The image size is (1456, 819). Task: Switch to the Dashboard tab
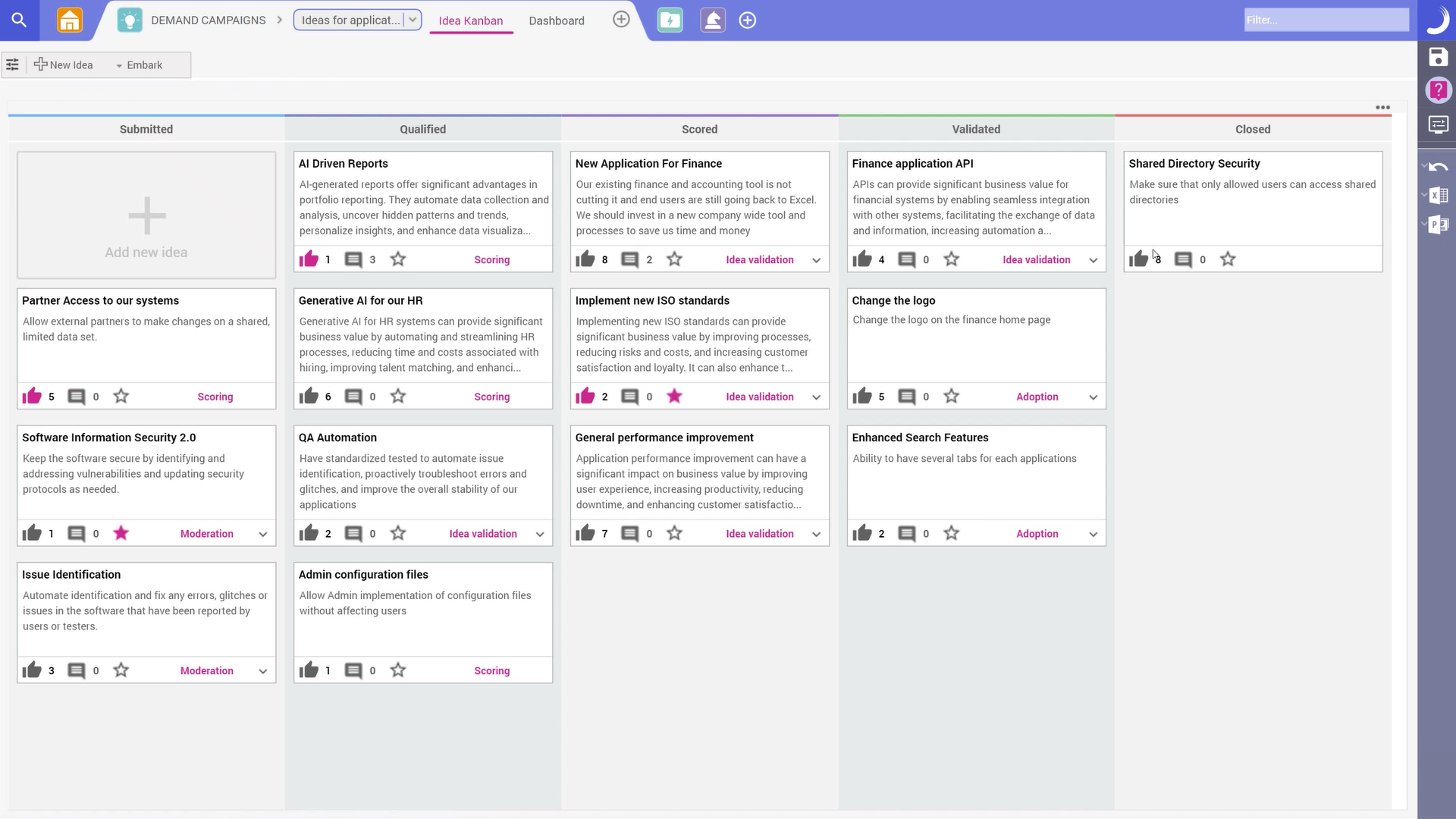pyautogui.click(x=557, y=20)
